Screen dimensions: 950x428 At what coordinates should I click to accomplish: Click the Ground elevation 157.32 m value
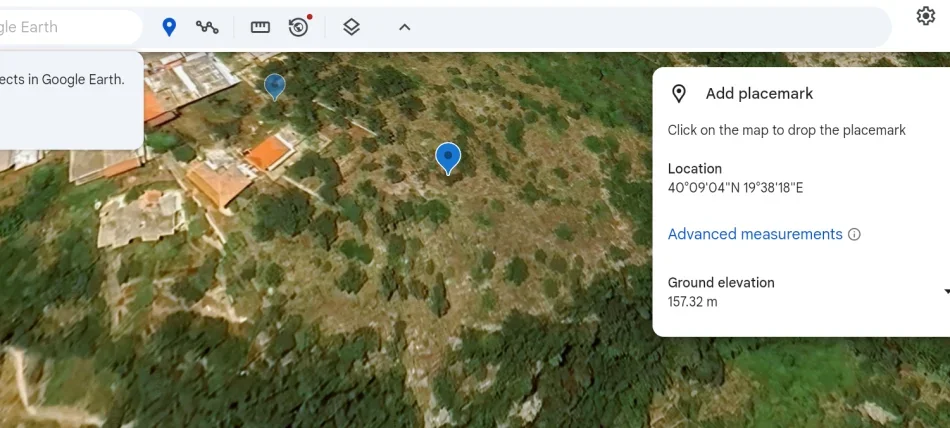pos(692,301)
